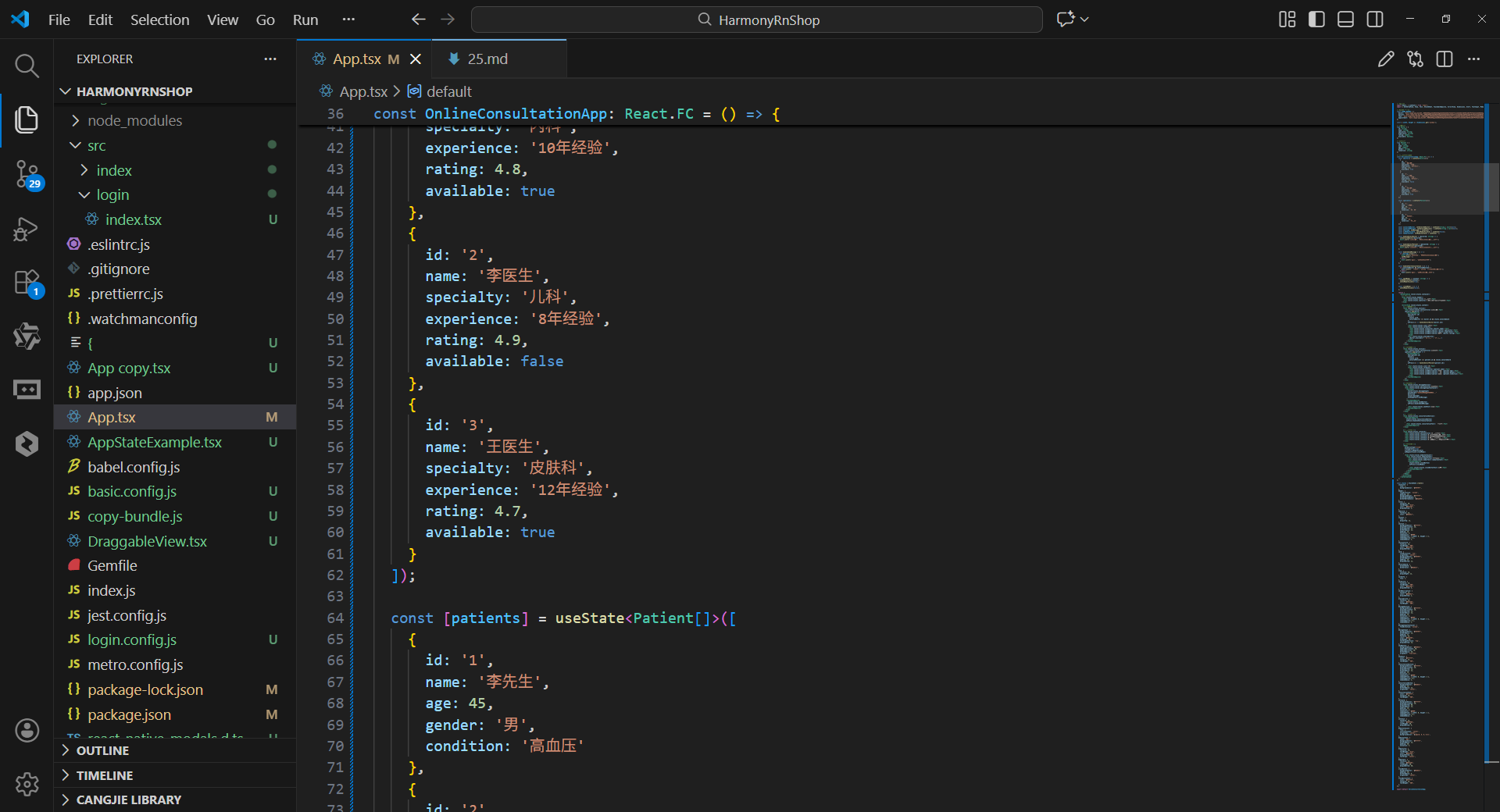
Task: Open the View menu
Action: pyautogui.click(x=223, y=20)
